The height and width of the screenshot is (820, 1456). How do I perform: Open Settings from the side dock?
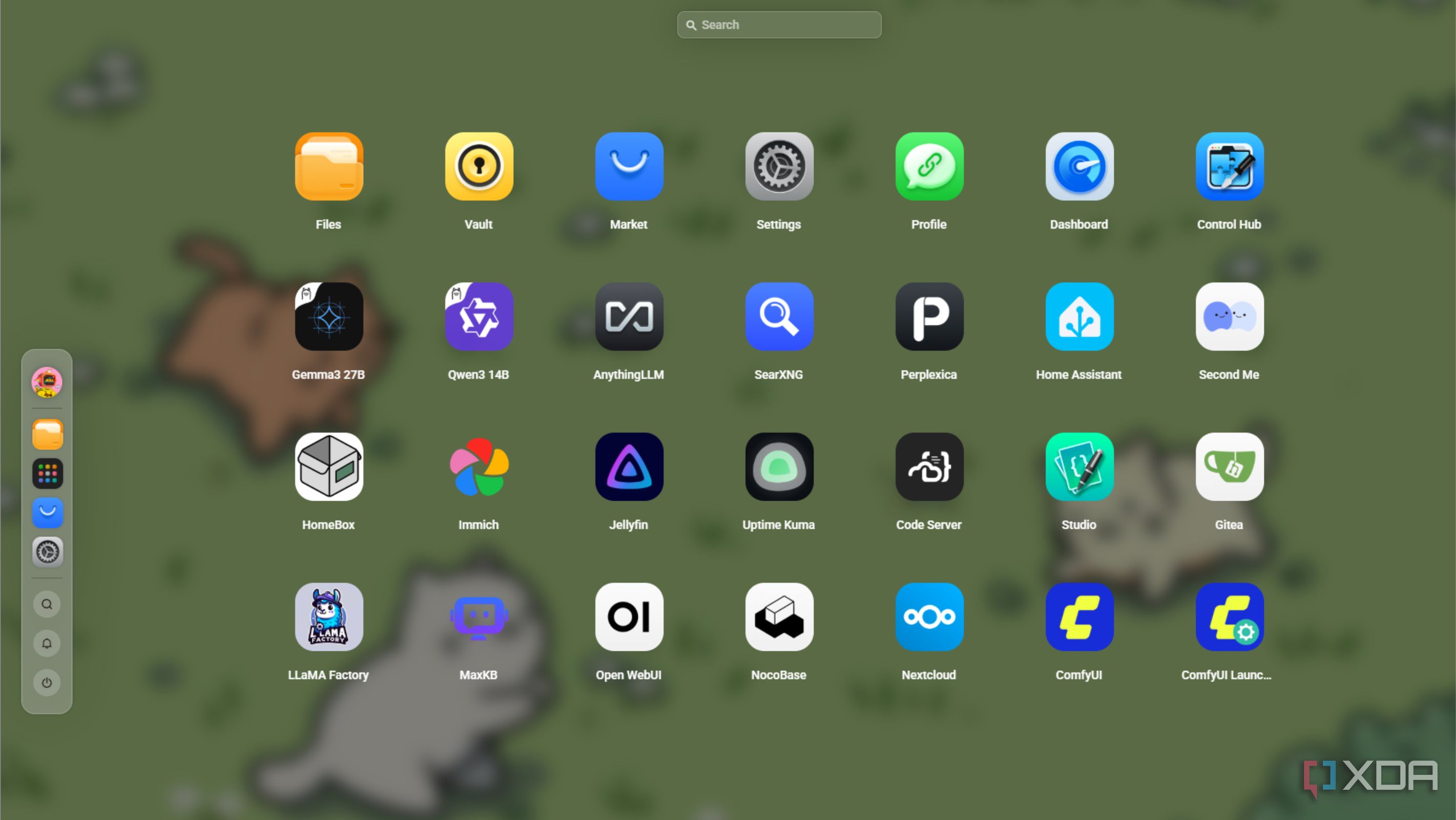click(48, 552)
